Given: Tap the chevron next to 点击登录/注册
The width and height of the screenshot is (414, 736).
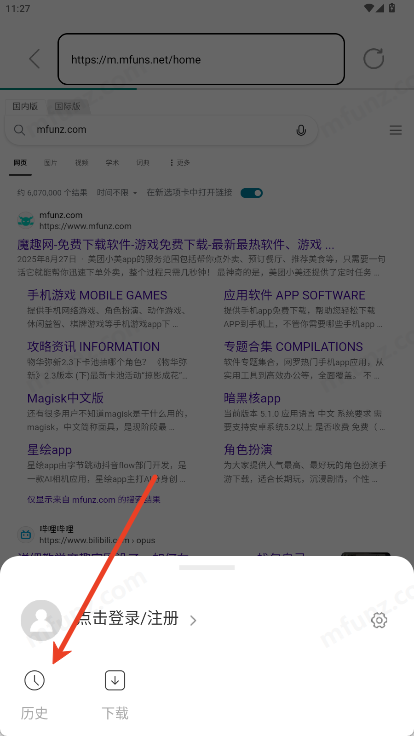Looking at the screenshot, I should pyautogui.click(x=193, y=621).
